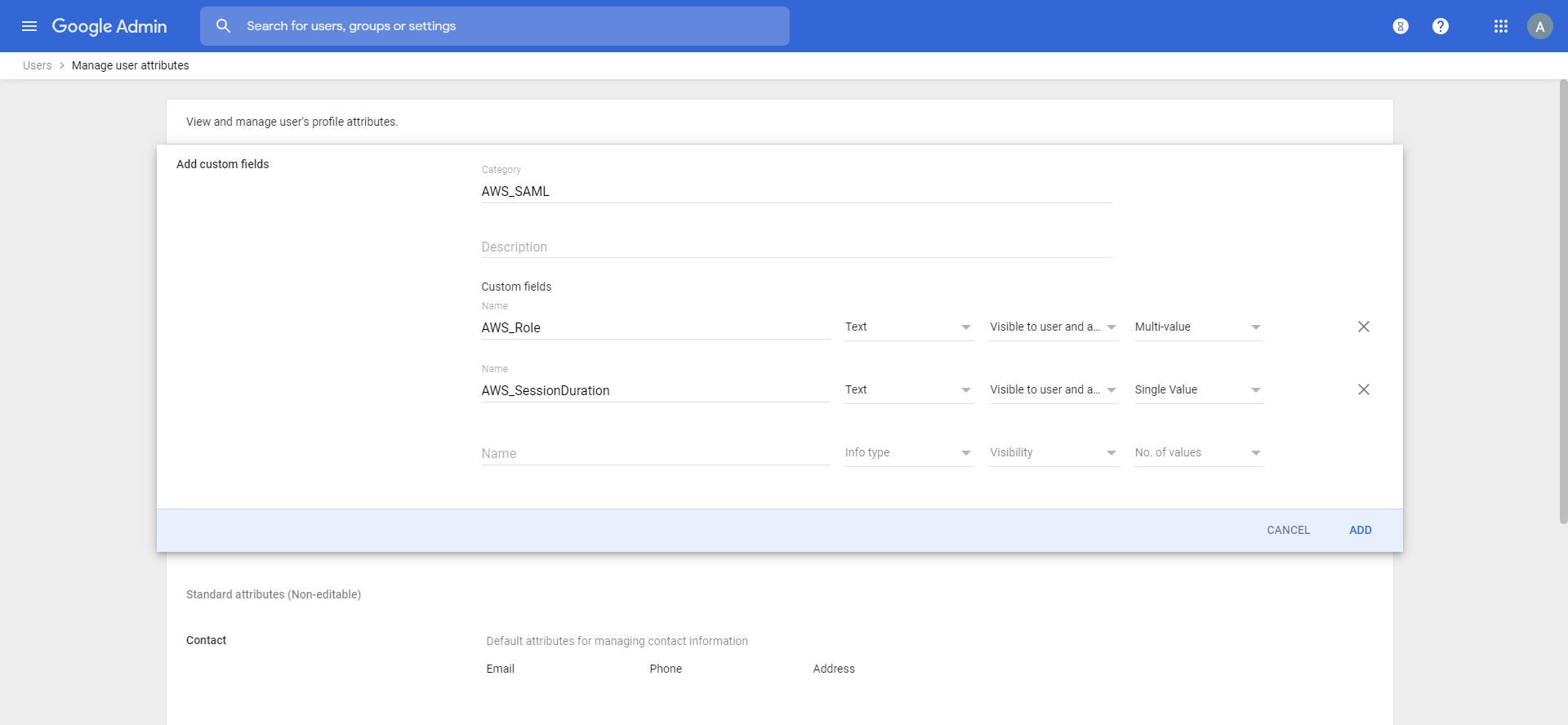
Task: Open Text type dropdown for AWS_SessionDuration
Action: 909,389
